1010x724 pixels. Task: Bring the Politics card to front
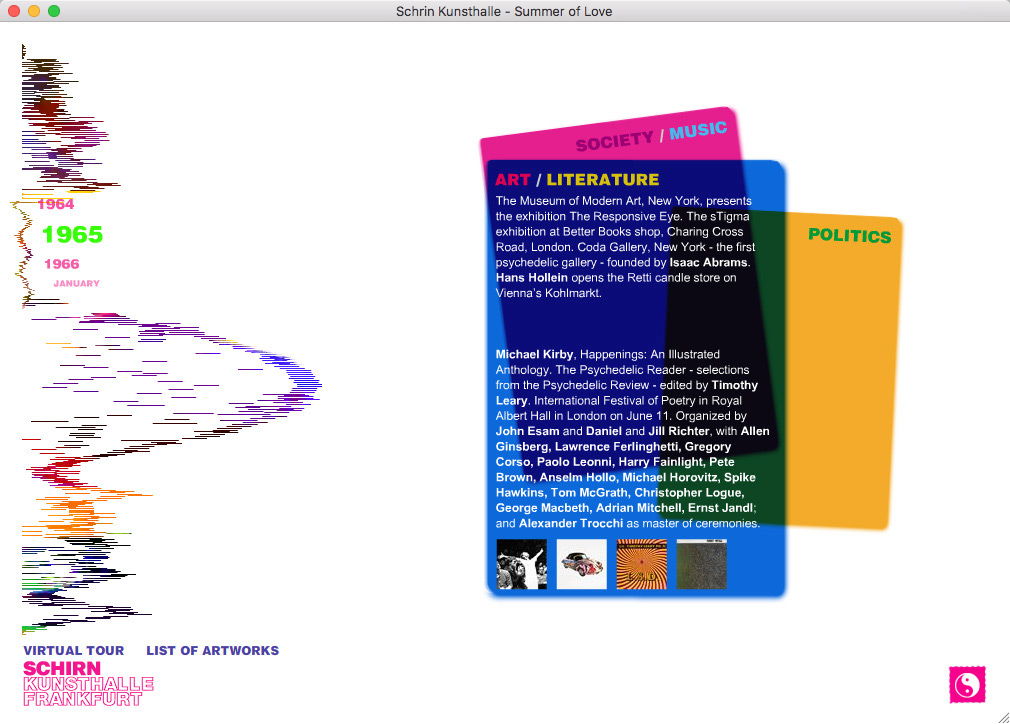(x=849, y=236)
